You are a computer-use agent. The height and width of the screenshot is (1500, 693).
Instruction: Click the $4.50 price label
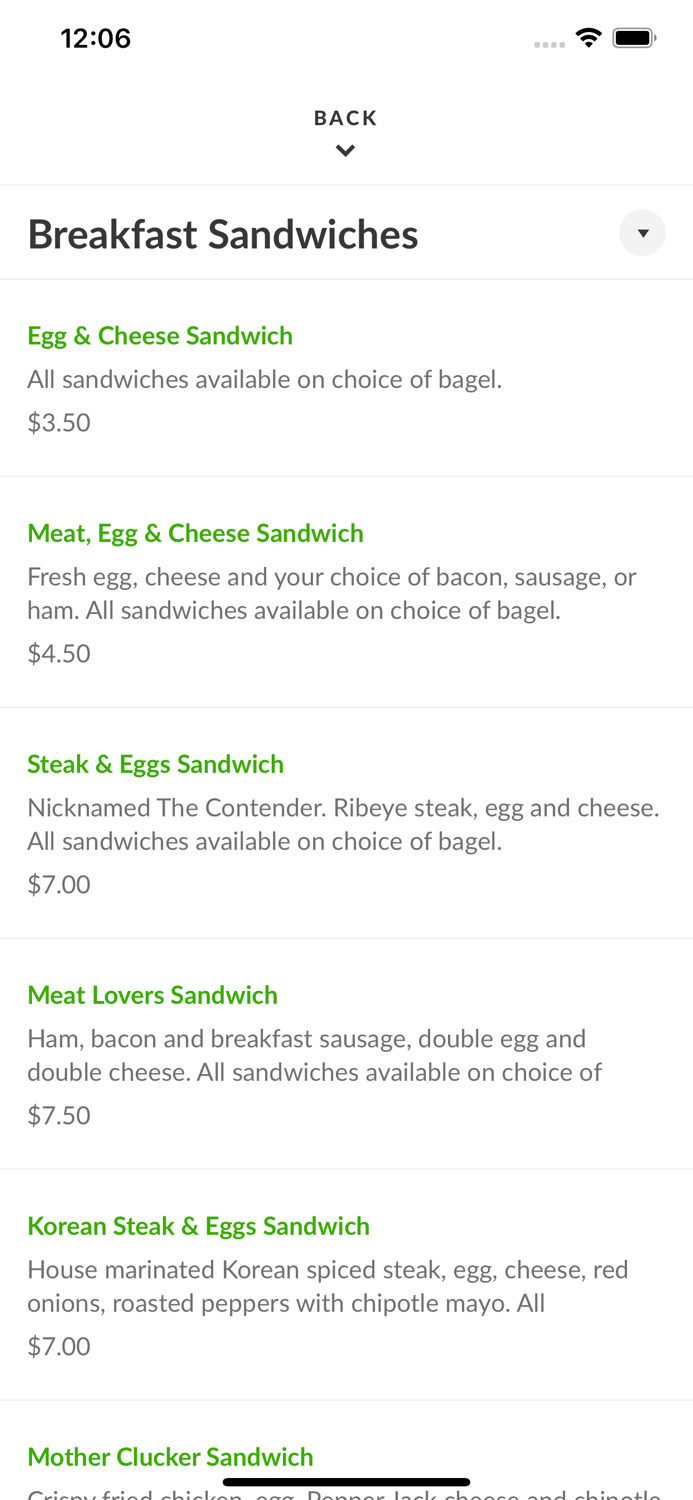(x=59, y=653)
